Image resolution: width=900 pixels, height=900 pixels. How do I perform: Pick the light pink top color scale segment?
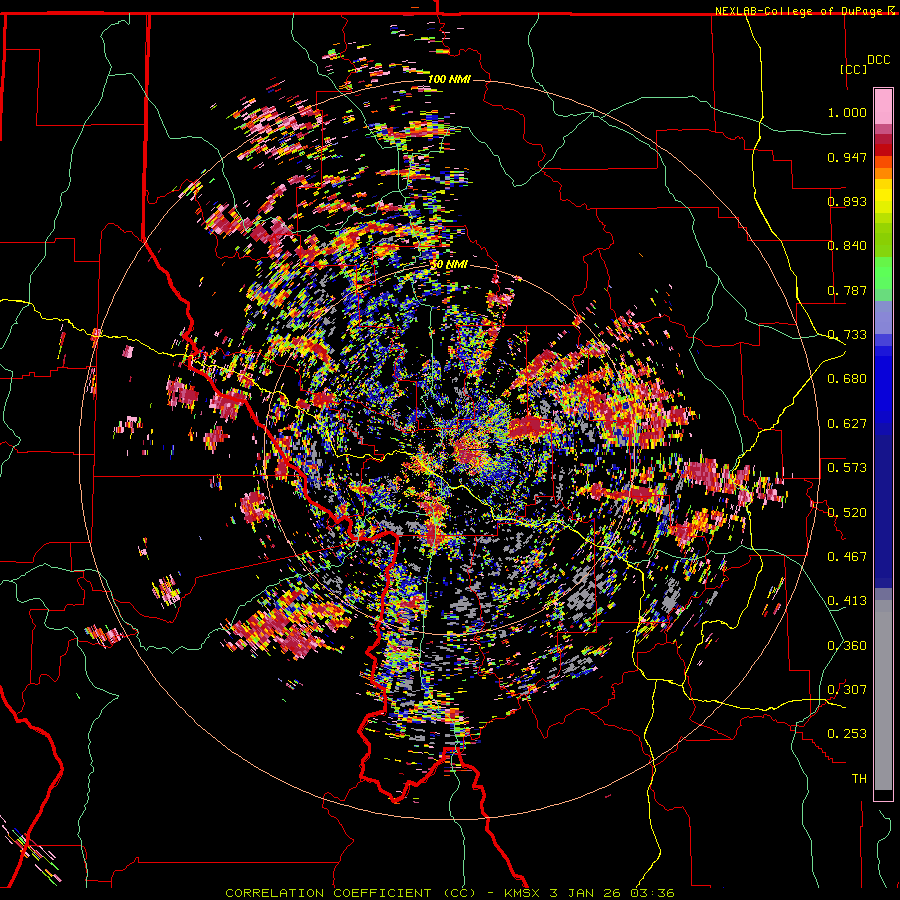point(883,106)
